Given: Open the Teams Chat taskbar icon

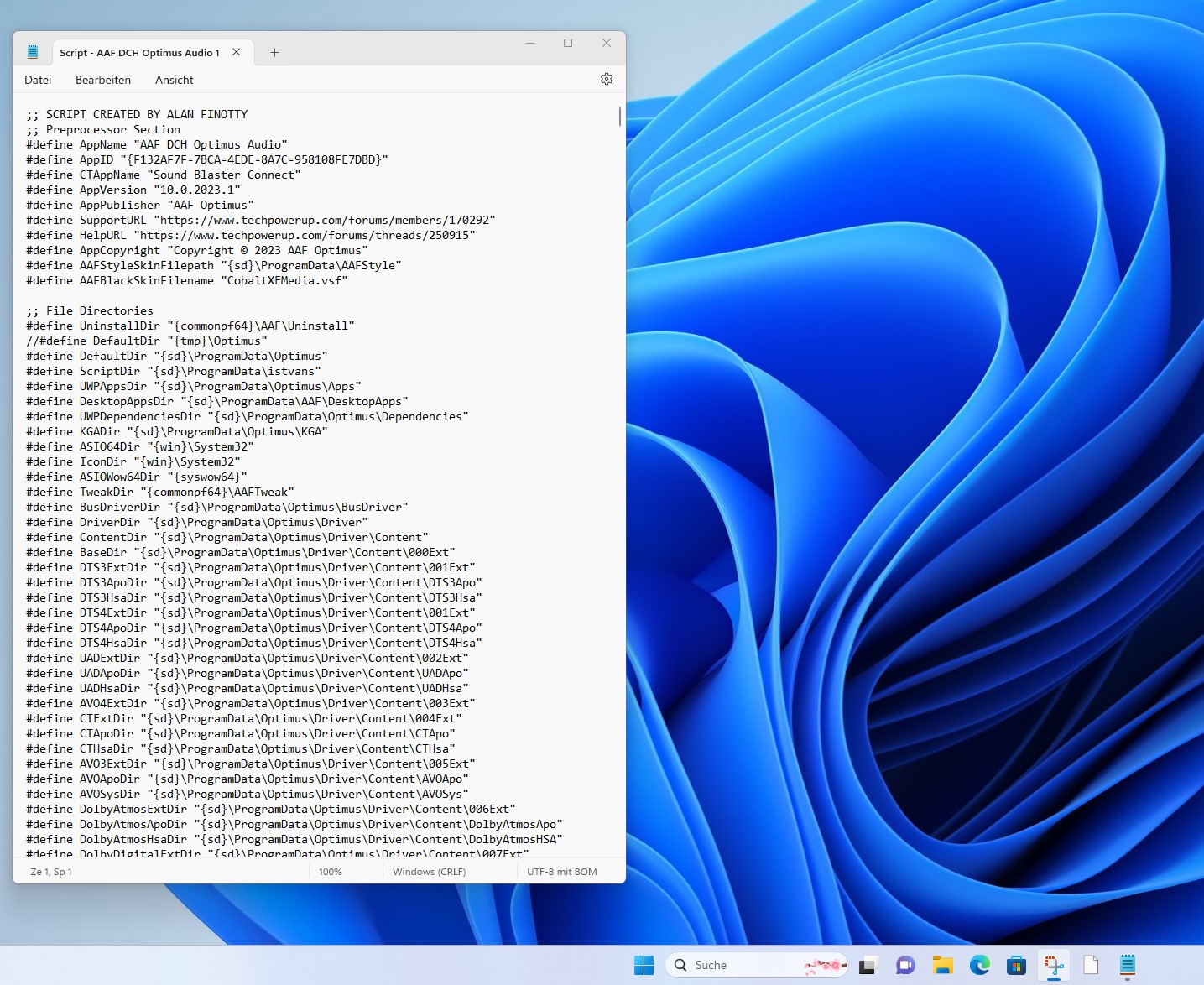Looking at the screenshot, I should [904, 965].
